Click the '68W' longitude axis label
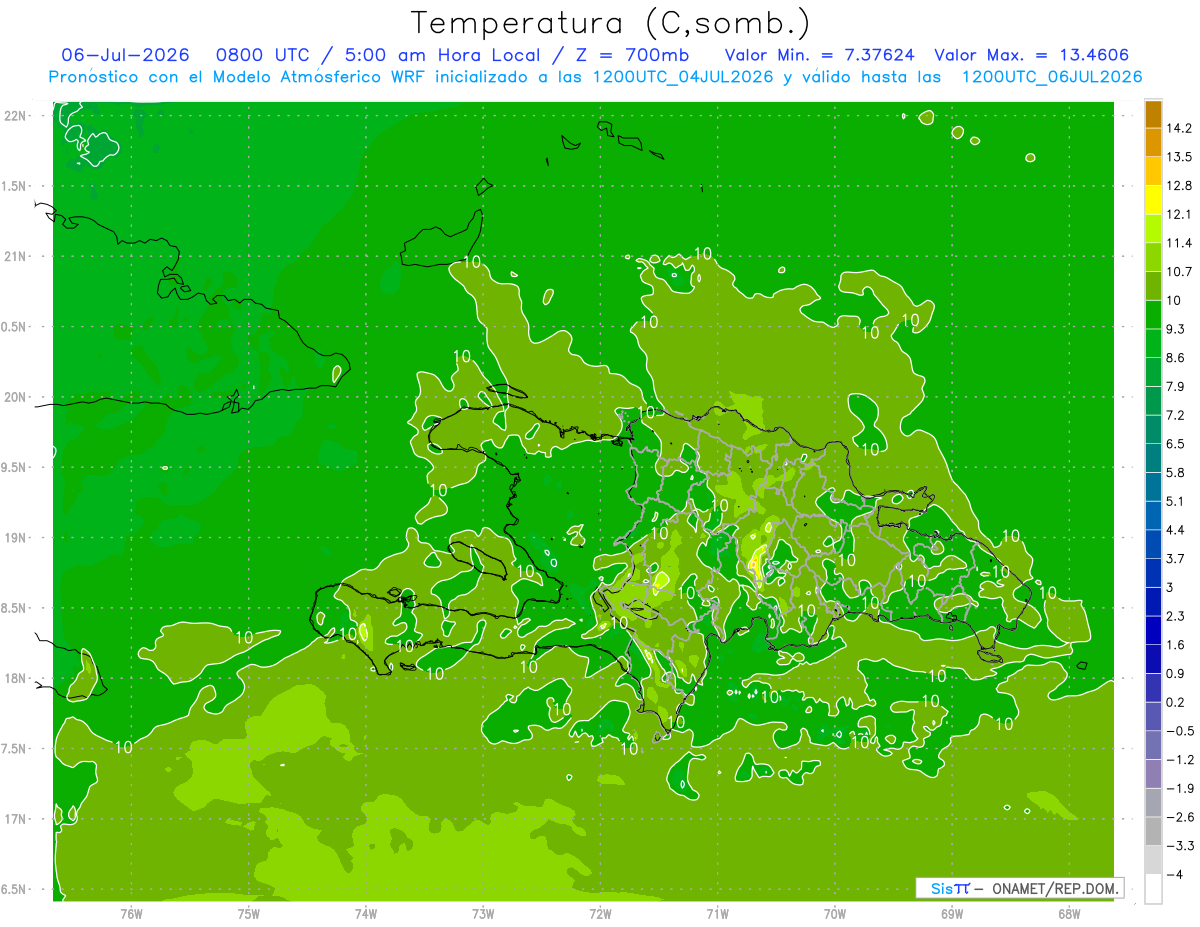The image size is (1200, 927). (x=1069, y=913)
